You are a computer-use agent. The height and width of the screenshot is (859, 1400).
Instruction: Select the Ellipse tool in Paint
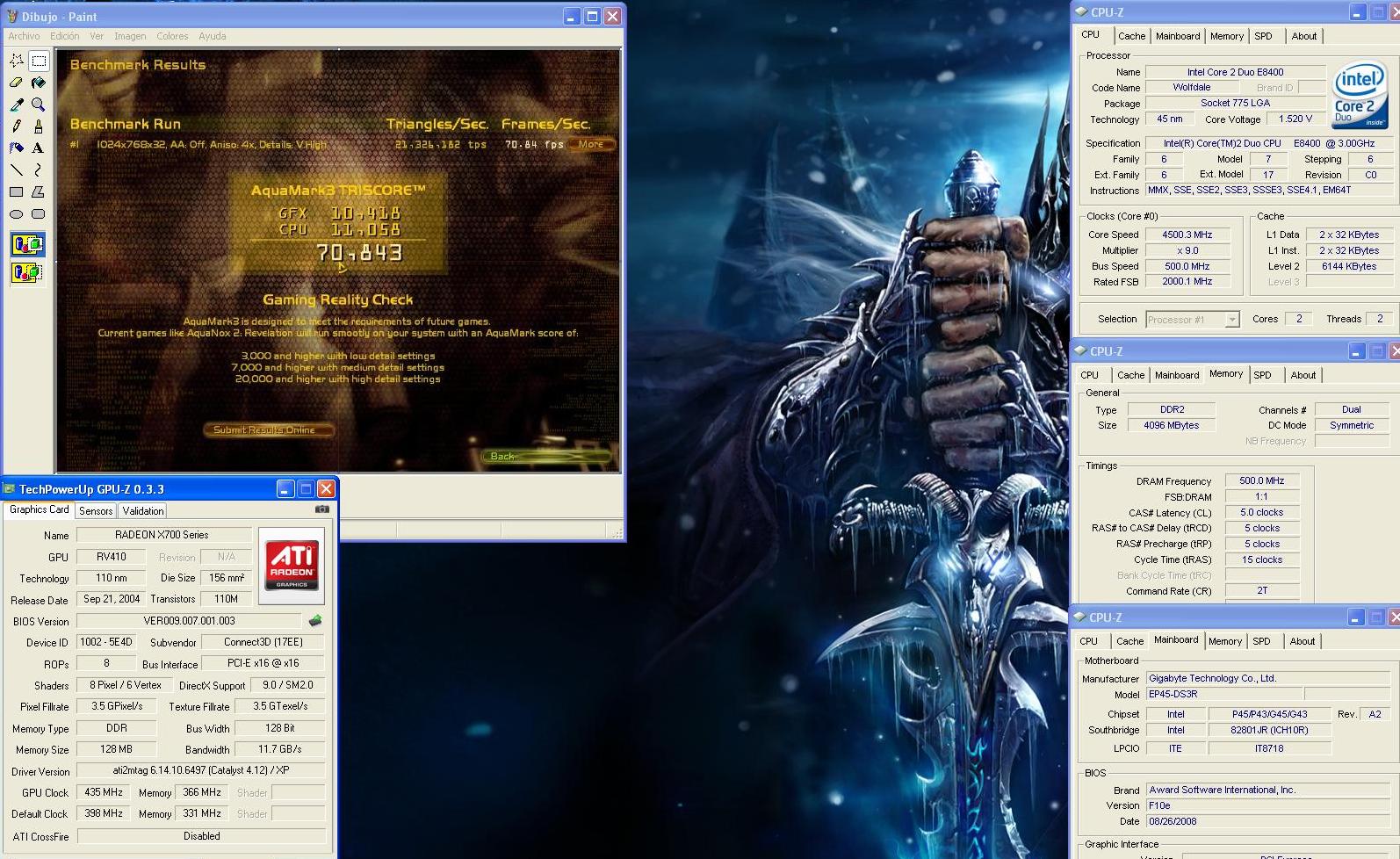17,214
